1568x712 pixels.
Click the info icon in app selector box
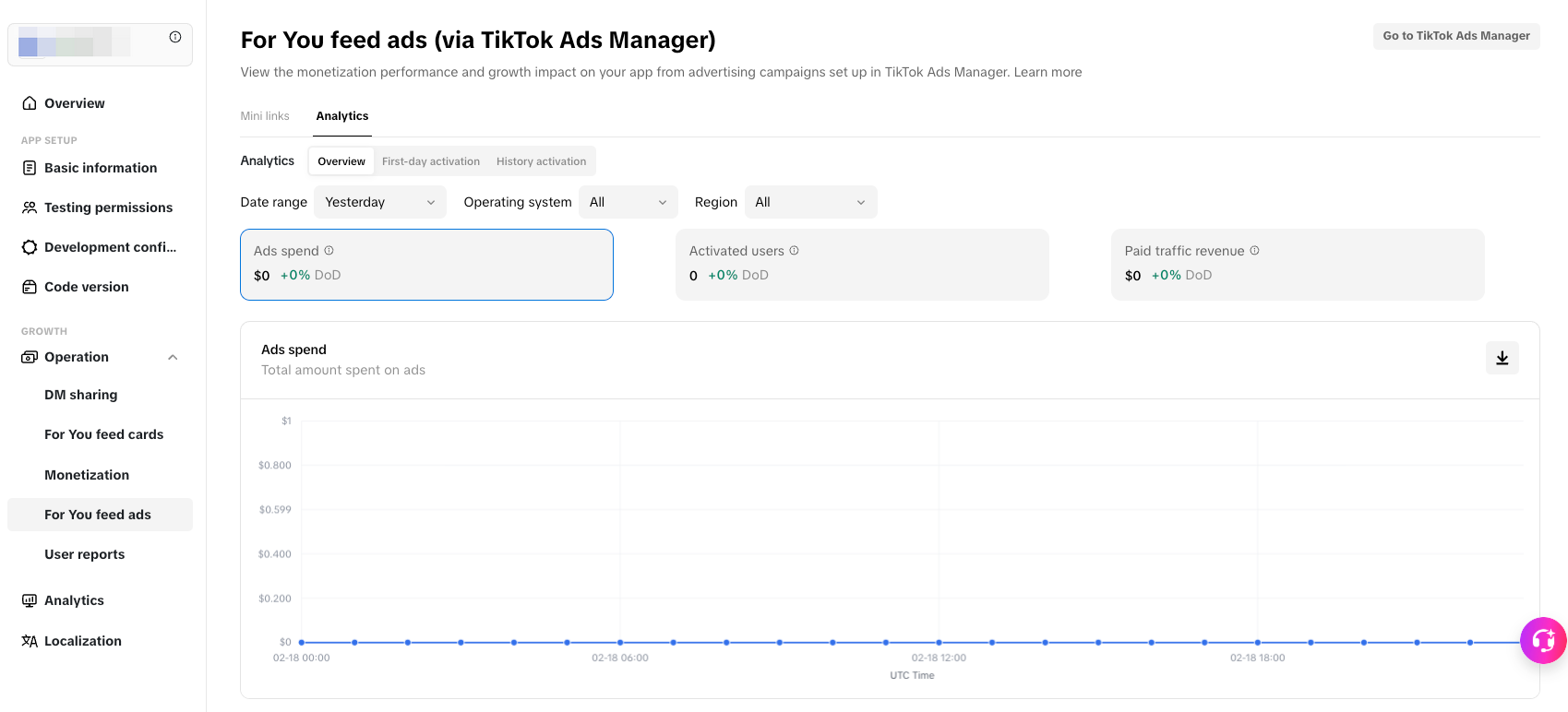point(175,37)
